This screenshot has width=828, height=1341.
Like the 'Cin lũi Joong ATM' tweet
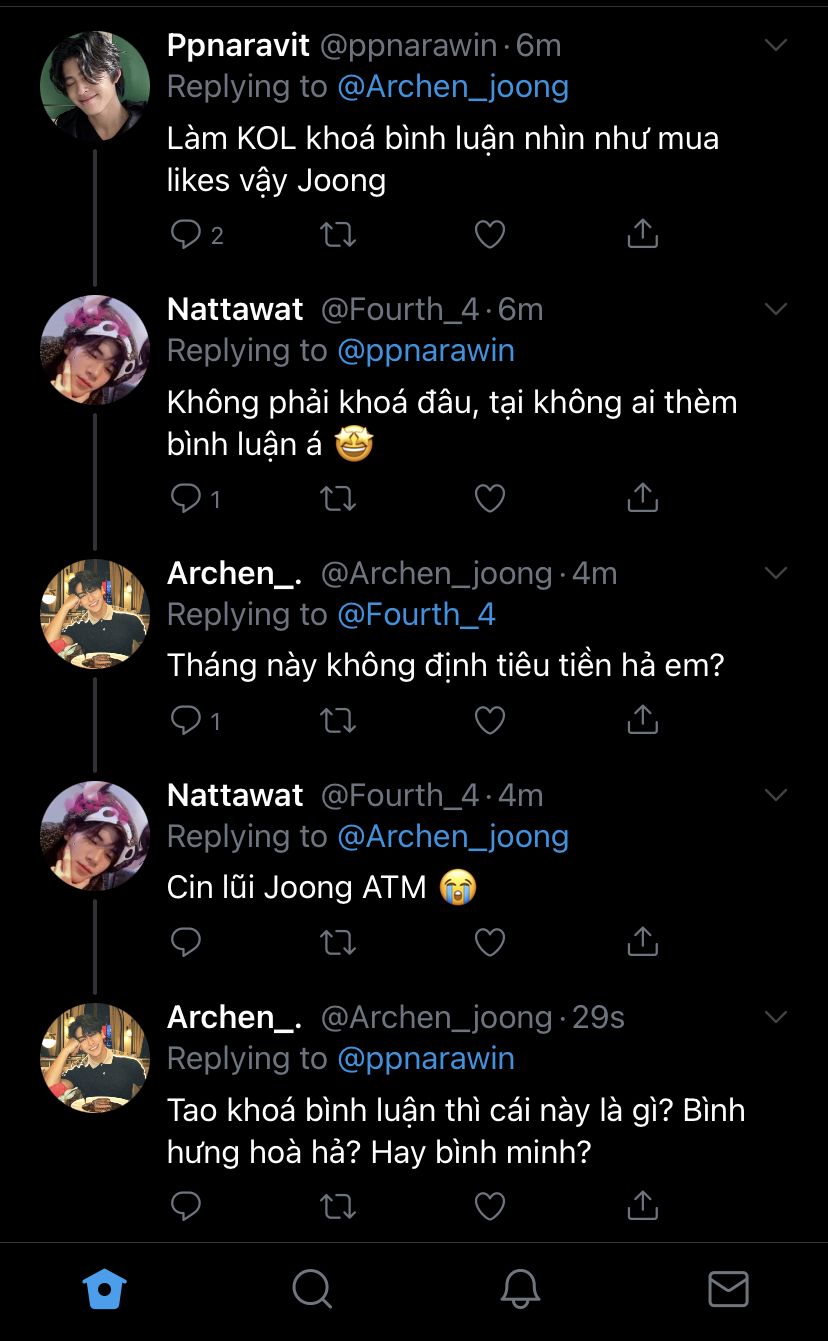pyautogui.click(x=489, y=942)
